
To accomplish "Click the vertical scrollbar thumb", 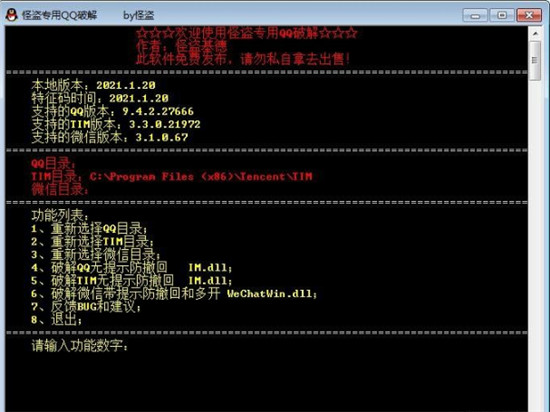I will point(535,61).
